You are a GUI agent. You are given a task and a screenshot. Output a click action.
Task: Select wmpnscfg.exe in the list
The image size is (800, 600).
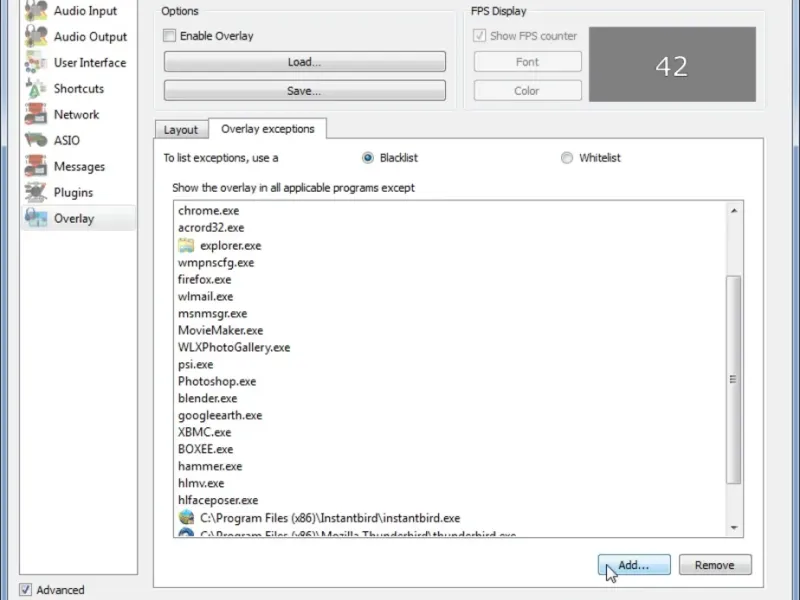point(216,262)
